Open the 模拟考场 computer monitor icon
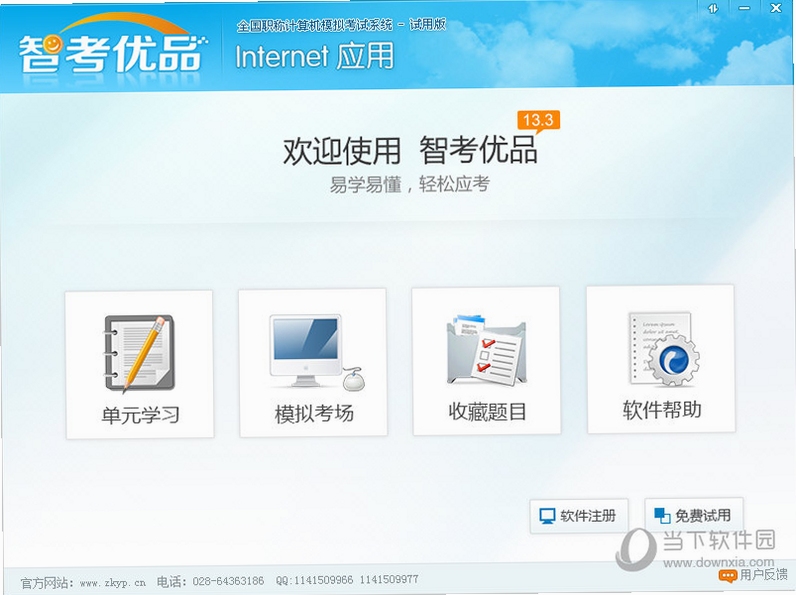 317,352
